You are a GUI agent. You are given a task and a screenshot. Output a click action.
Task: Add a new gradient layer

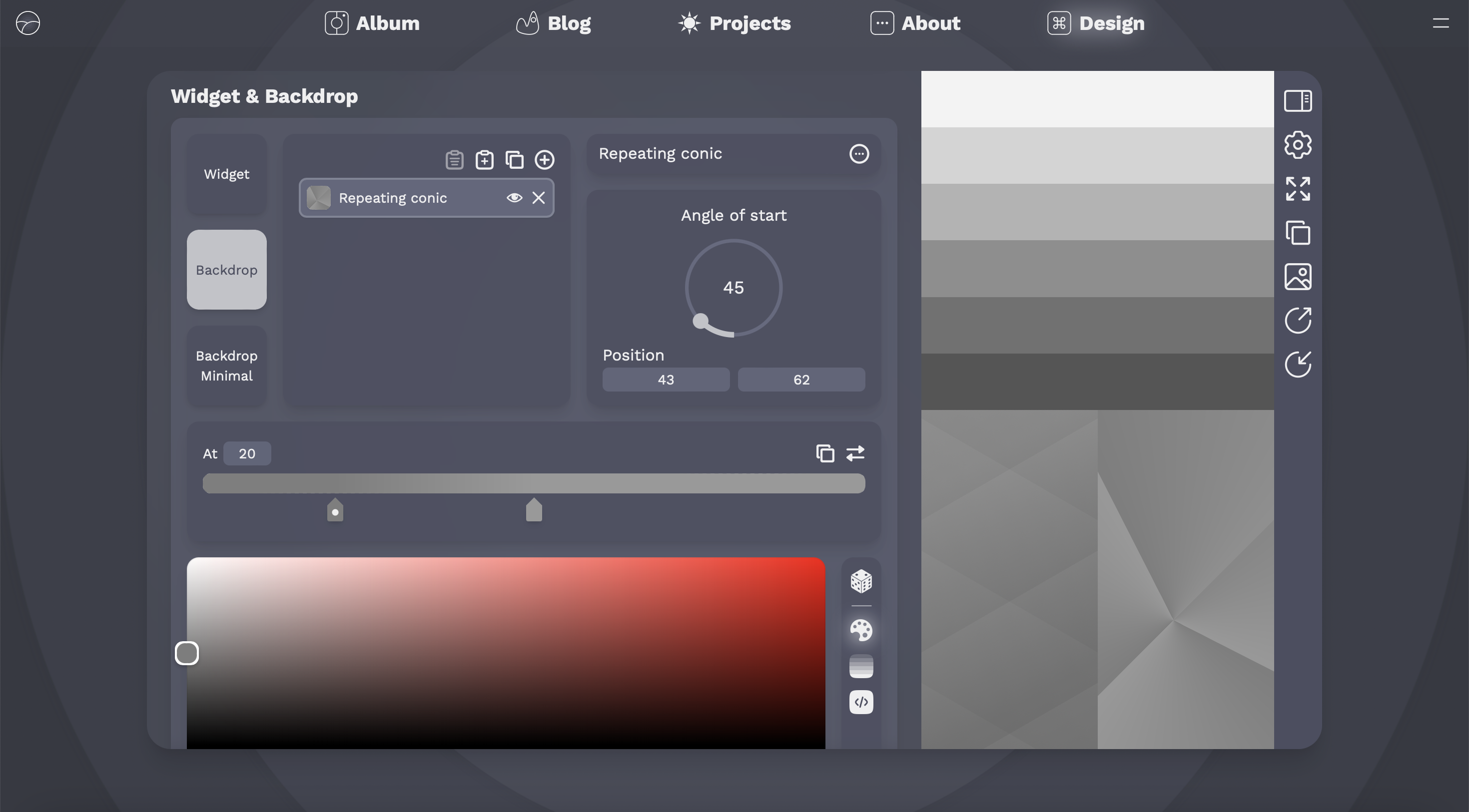point(545,159)
